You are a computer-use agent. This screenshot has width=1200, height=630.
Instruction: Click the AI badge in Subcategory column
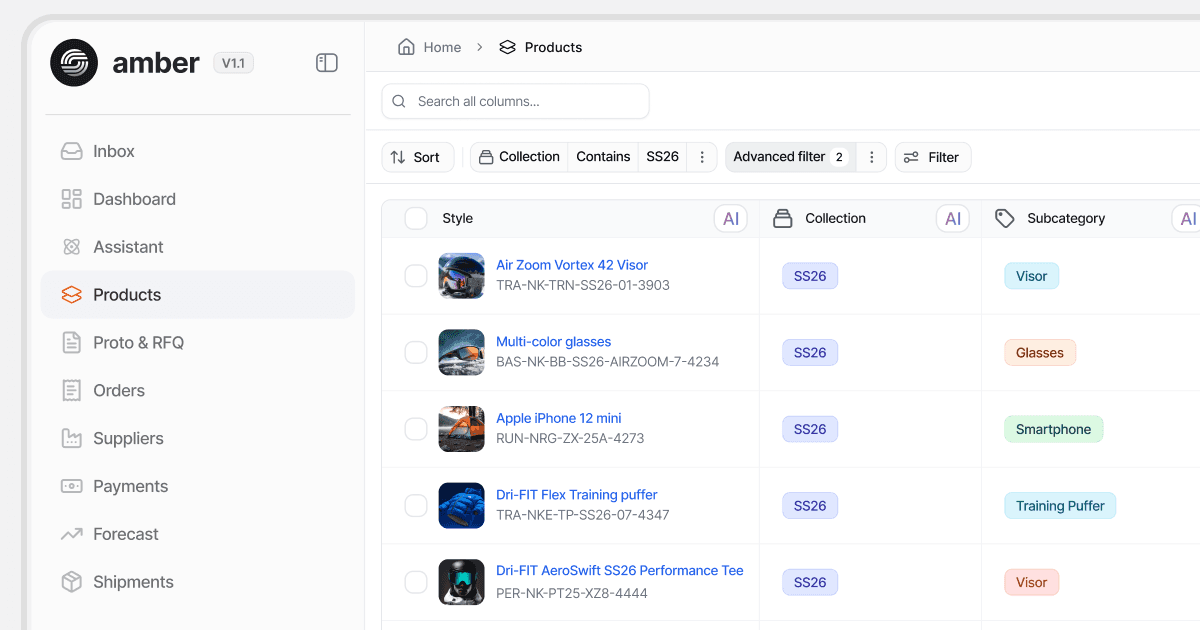pos(1186,218)
